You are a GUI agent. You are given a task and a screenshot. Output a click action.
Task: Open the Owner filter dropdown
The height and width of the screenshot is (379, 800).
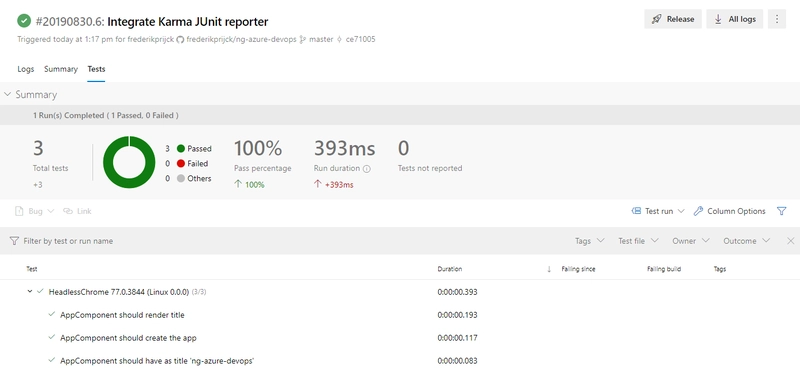[x=690, y=241]
